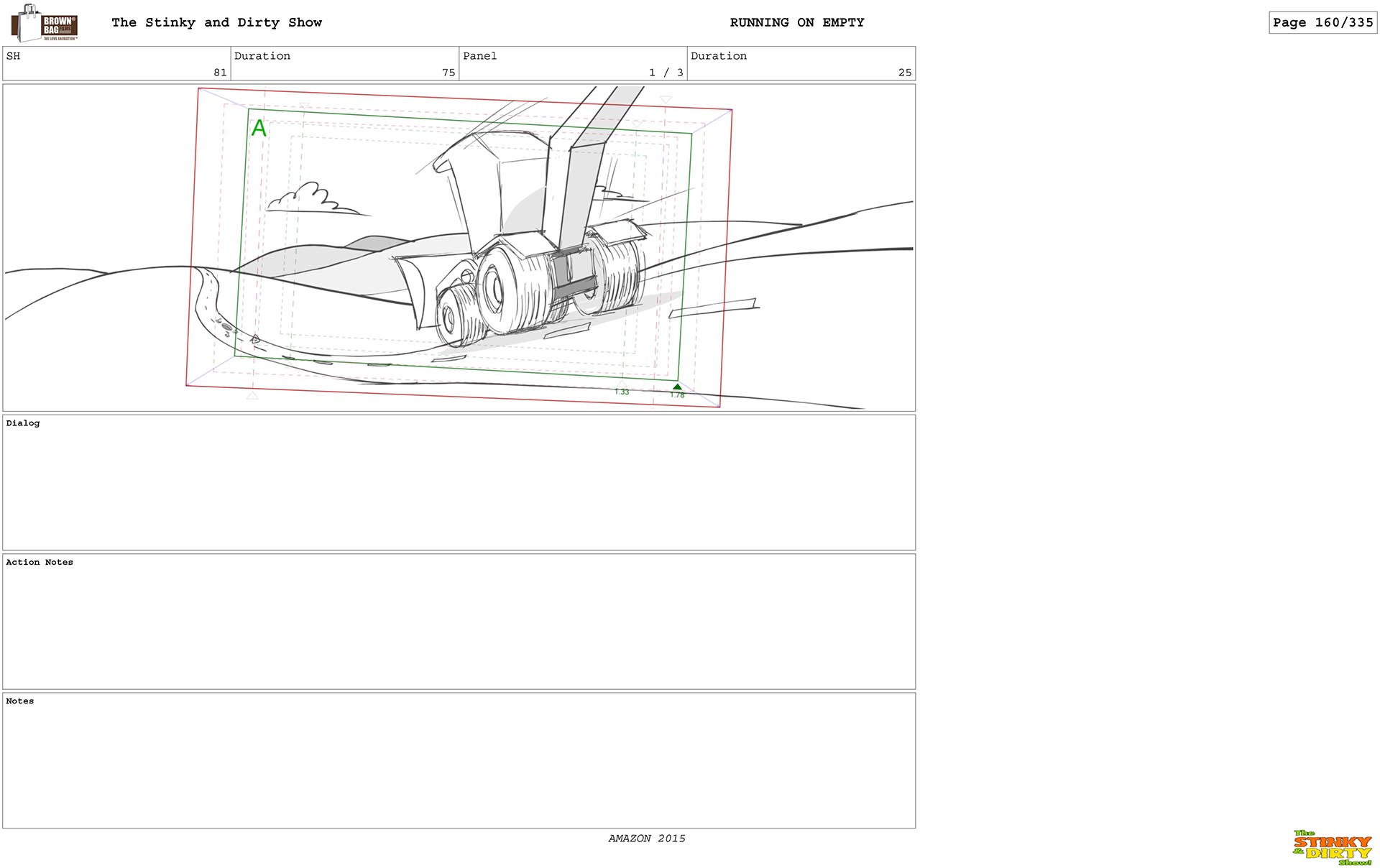Click the panel Duration value 25
Screen dimensions: 1380x868
point(905,73)
